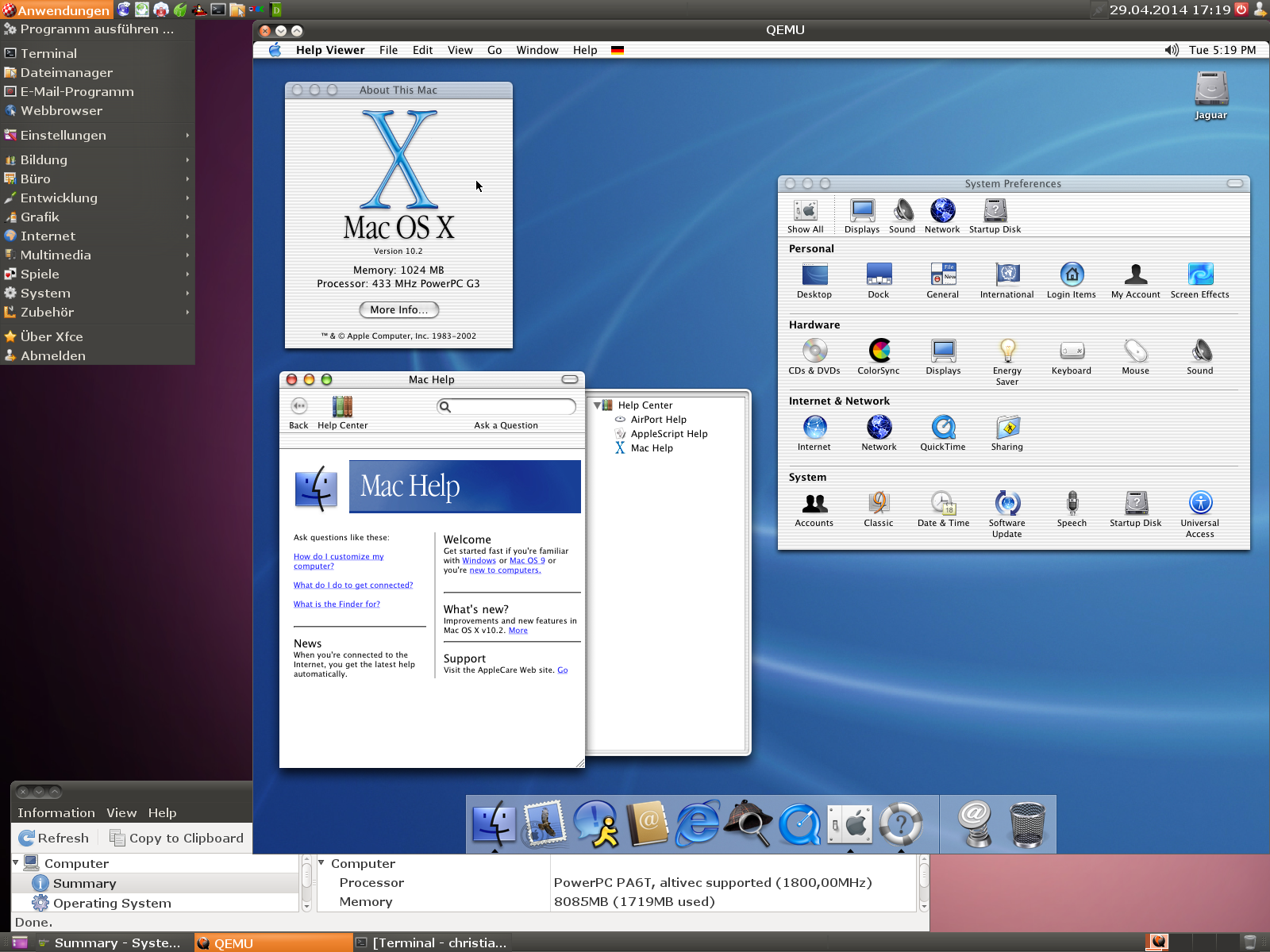Follow the 'What is the Finder for?' link
This screenshot has width=1270, height=952.
click(337, 605)
